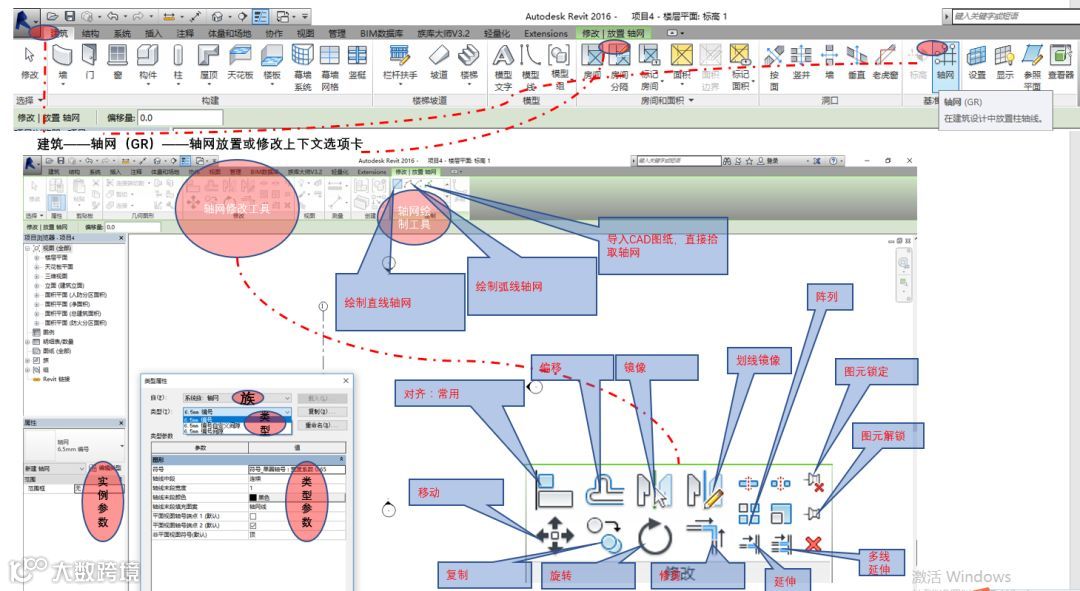The width and height of the screenshot is (1080, 591).
Task: Select the 楼板 floor tool icon
Action: point(272,55)
